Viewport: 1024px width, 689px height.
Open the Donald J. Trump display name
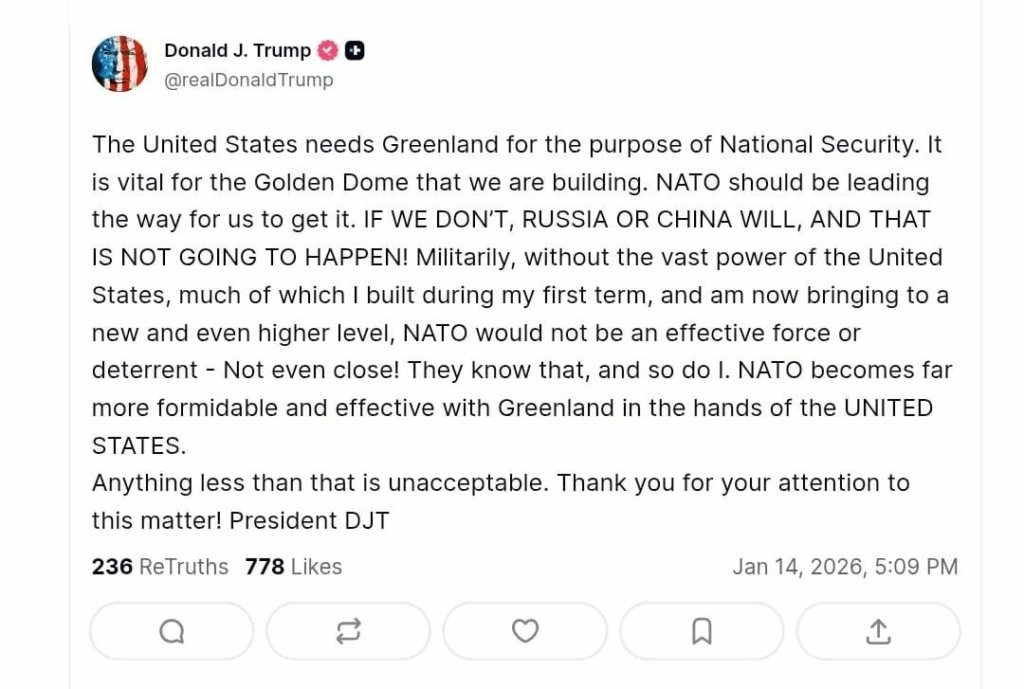(x=237, y=50)
